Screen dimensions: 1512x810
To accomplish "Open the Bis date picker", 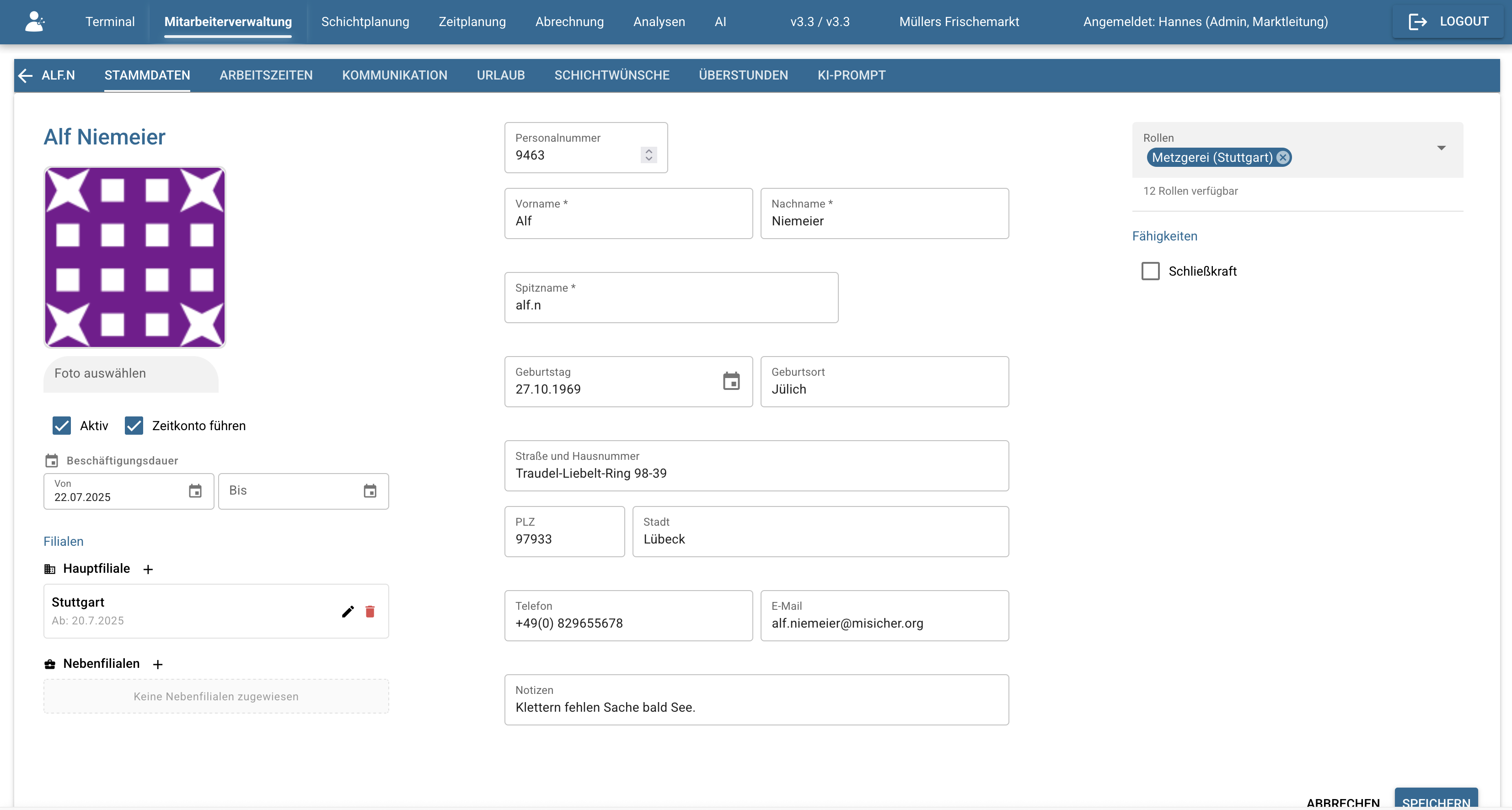I will [x=370, y=491].
